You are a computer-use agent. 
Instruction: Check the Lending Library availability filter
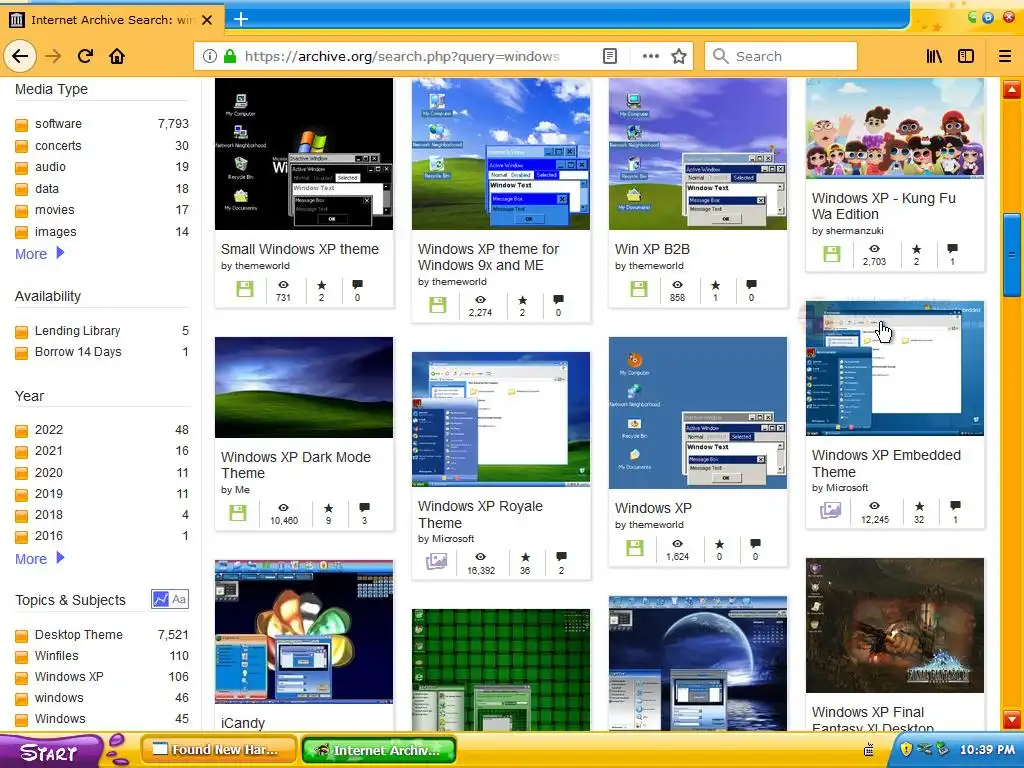click(22, 332)
